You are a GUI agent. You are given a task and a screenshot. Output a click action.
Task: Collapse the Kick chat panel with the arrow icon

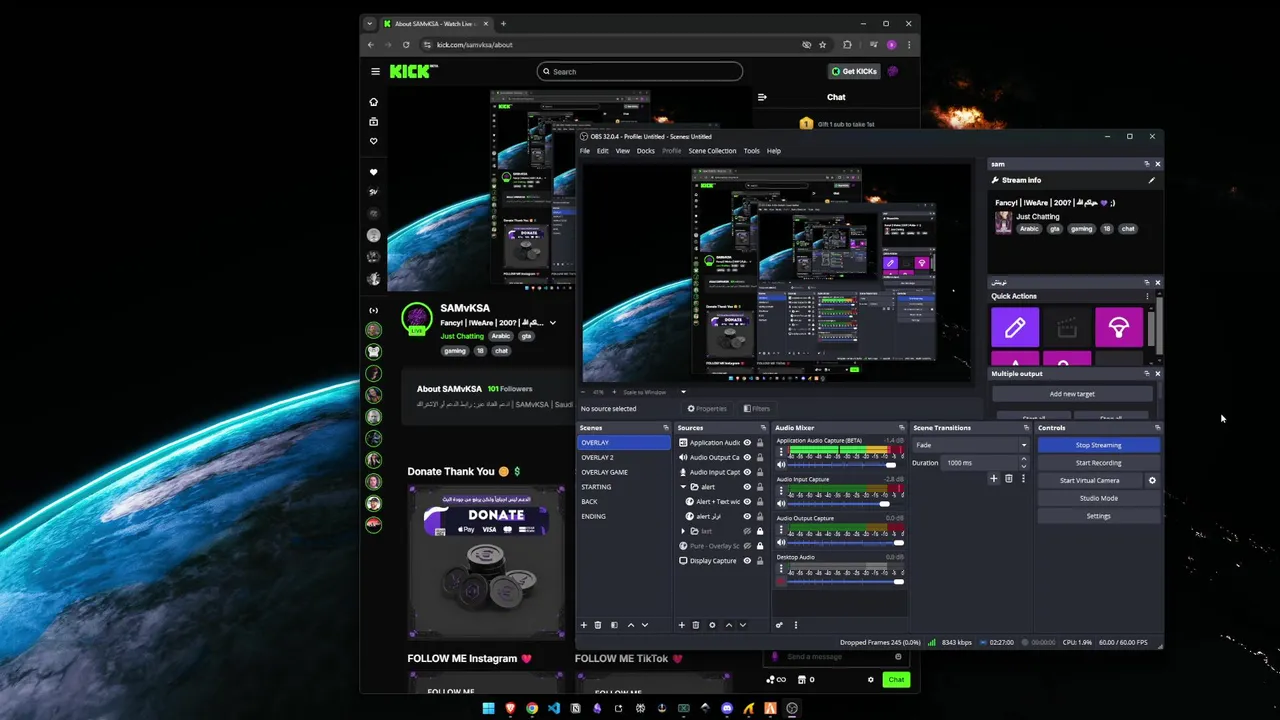coord(762,97)
